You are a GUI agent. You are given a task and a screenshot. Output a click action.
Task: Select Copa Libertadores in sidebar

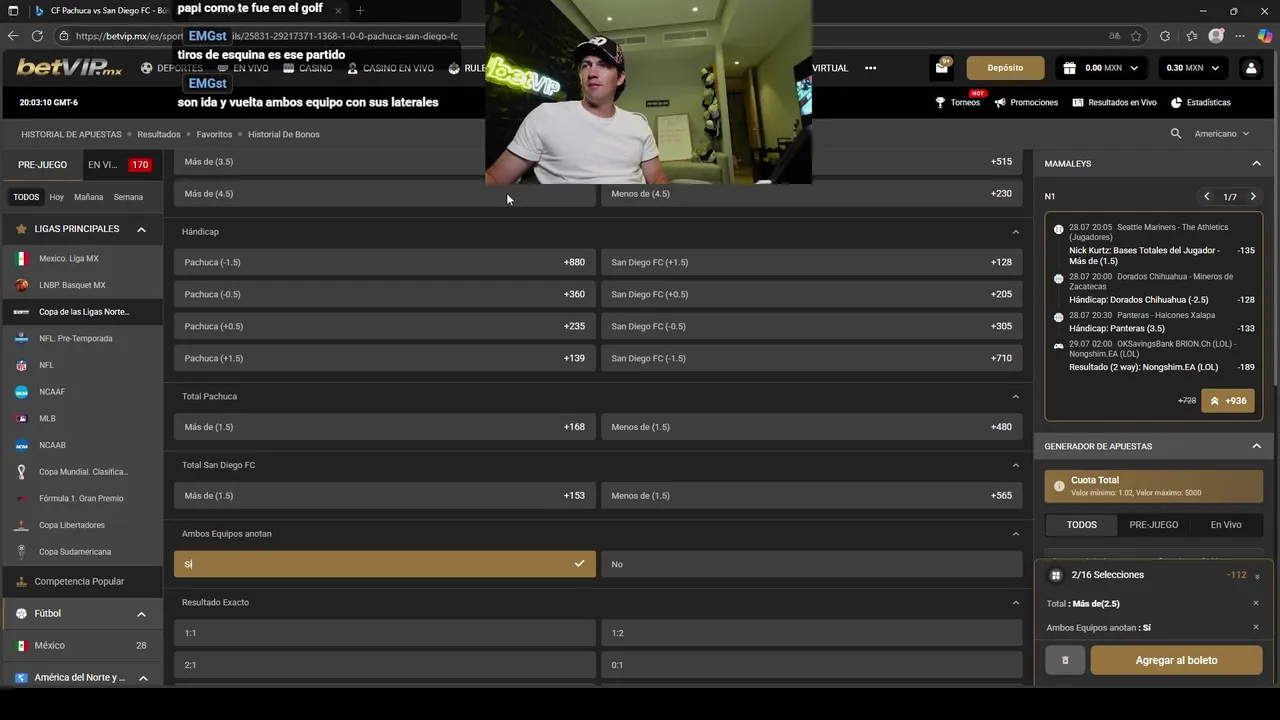(x=81, y=525)
